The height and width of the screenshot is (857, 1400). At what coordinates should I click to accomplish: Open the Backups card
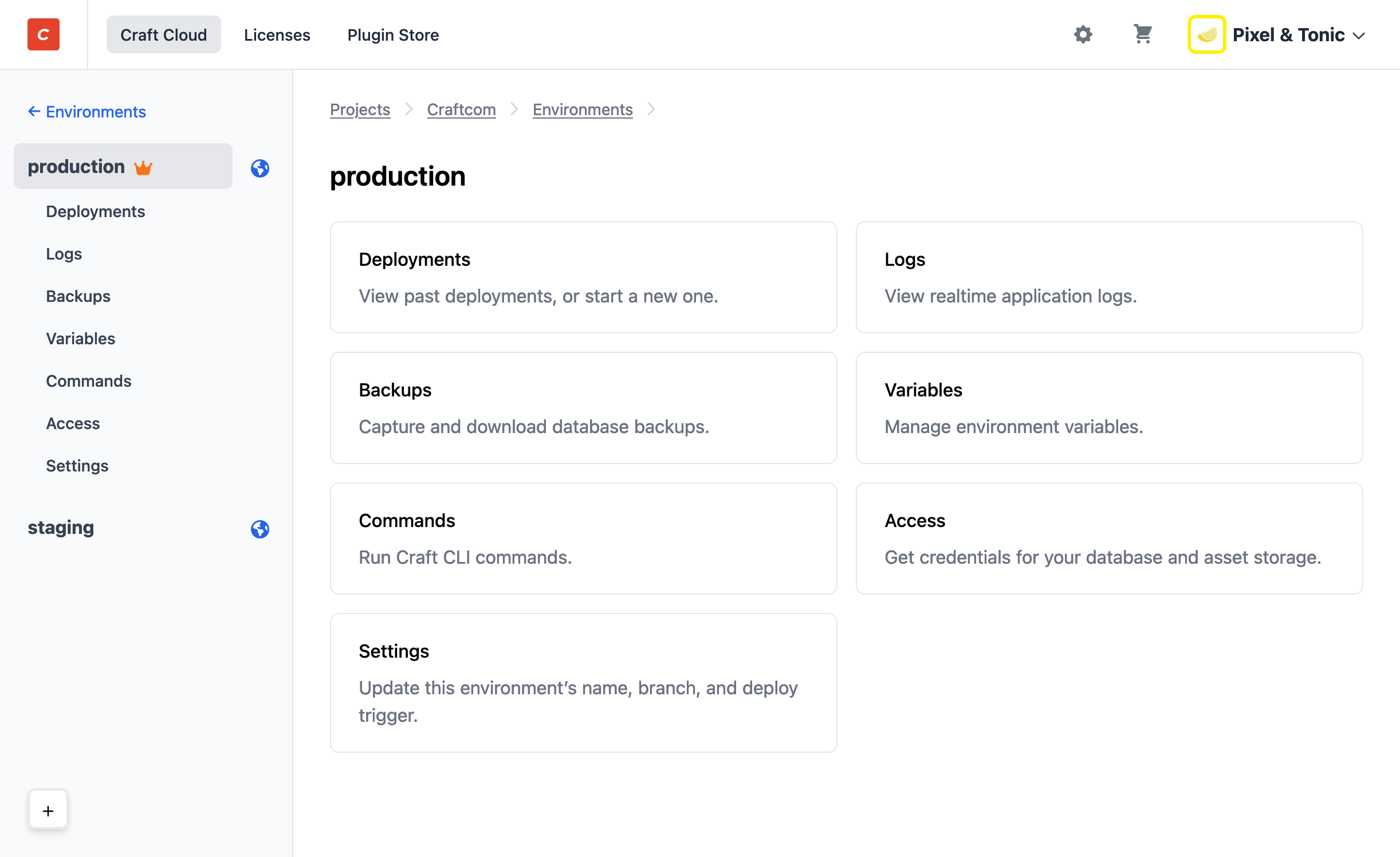coord(583,408)
